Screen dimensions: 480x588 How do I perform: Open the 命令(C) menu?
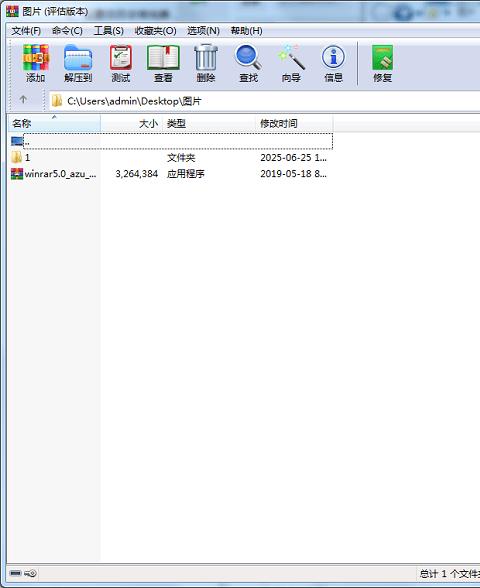(67, 31)
